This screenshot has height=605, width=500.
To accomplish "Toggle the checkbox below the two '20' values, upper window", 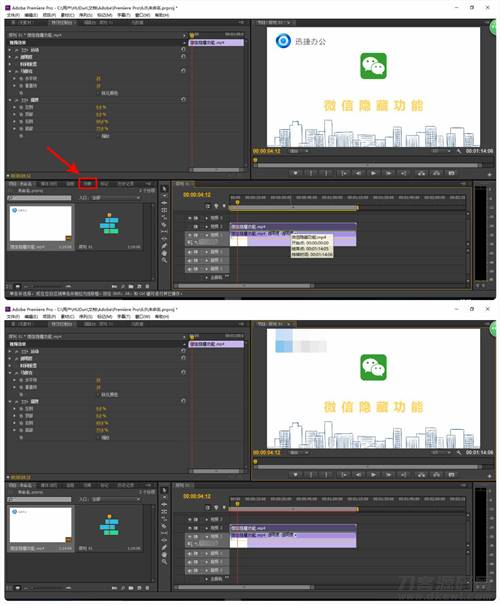I will pyautogui.click(x=98, y=93).
